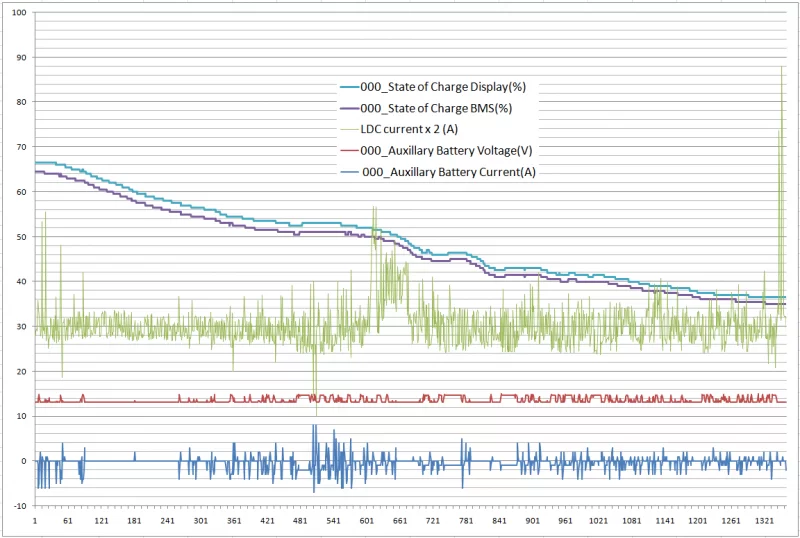Click the 301 tick label on horizontal axis

(x=202, y=521)
